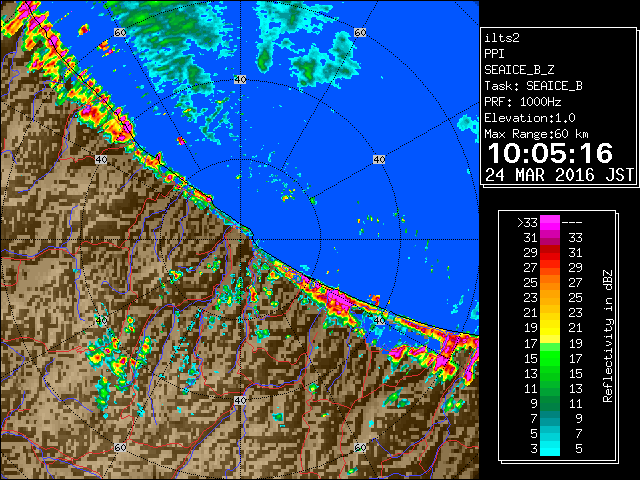
Task: Select the red legend band between 29 and 31
Action: pos(550,253)
